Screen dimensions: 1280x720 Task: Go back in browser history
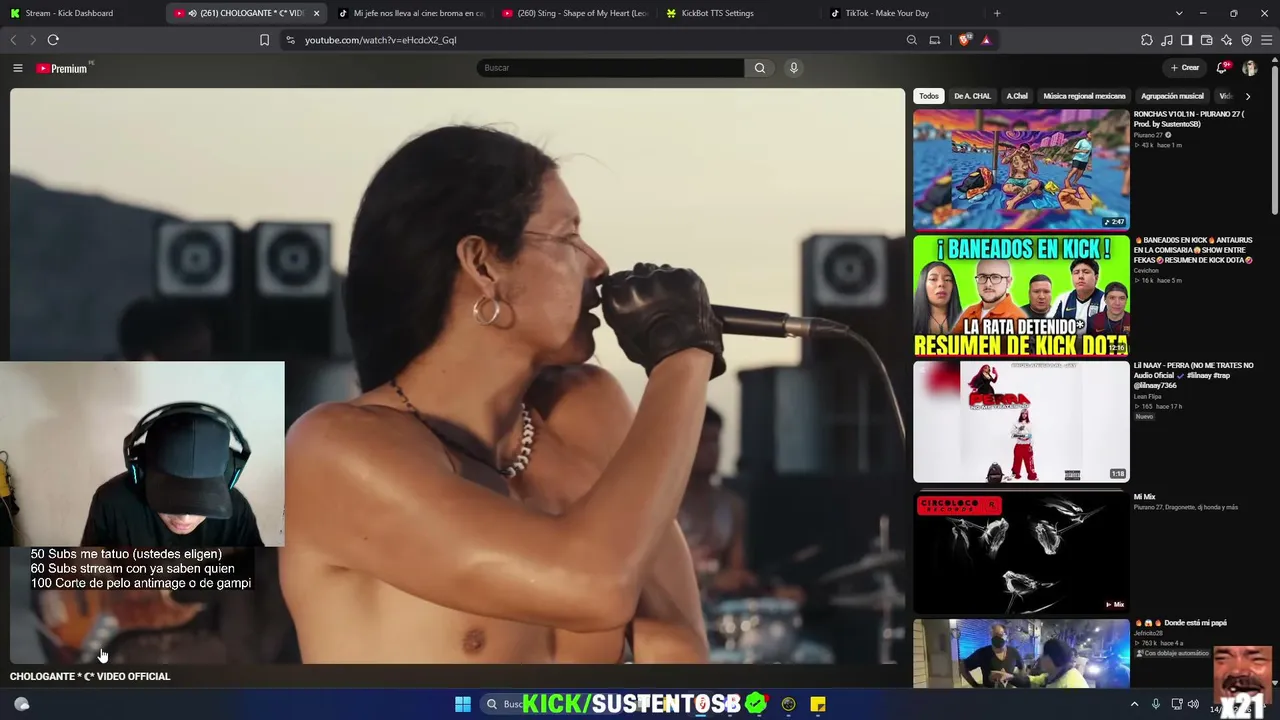point(13,40)
